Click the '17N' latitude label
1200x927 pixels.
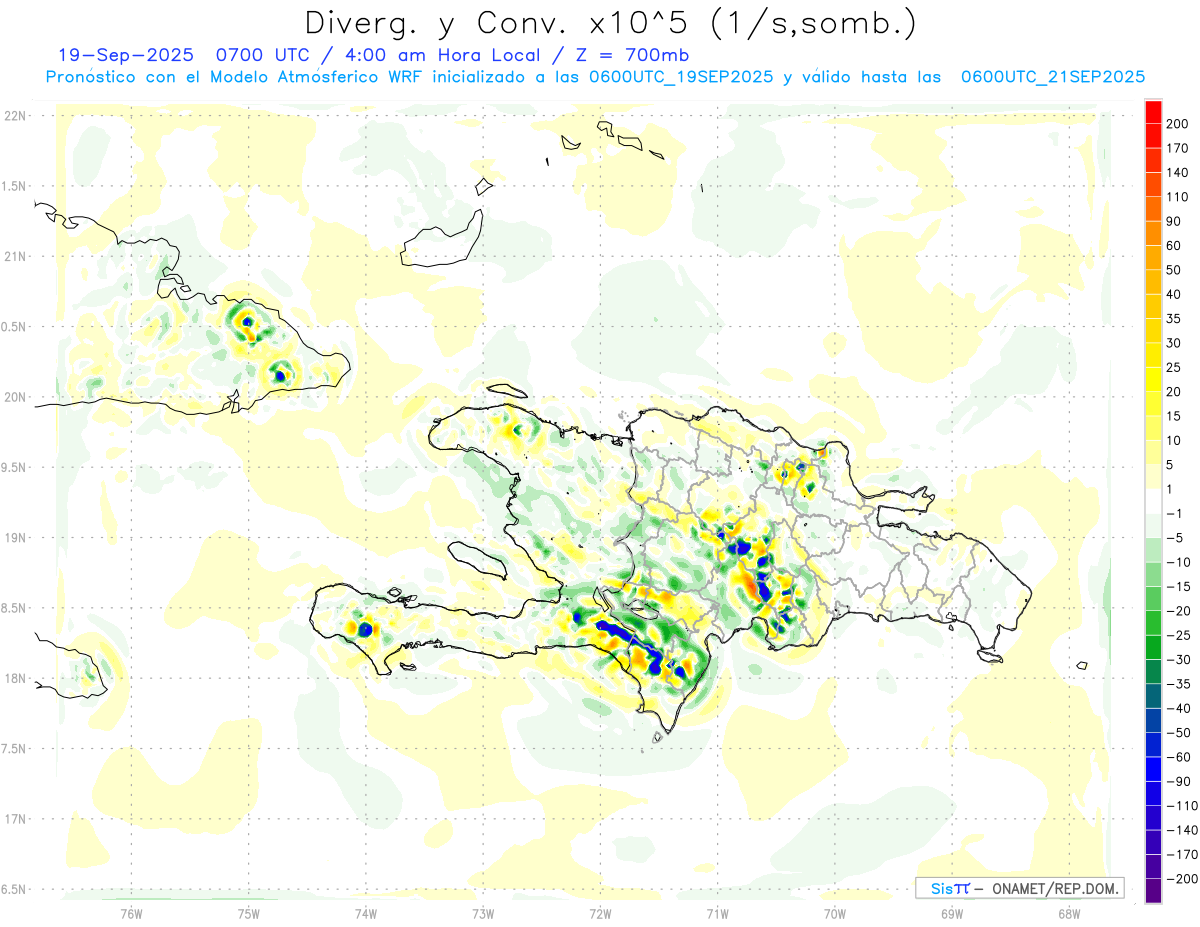click(x=15, y=819)
